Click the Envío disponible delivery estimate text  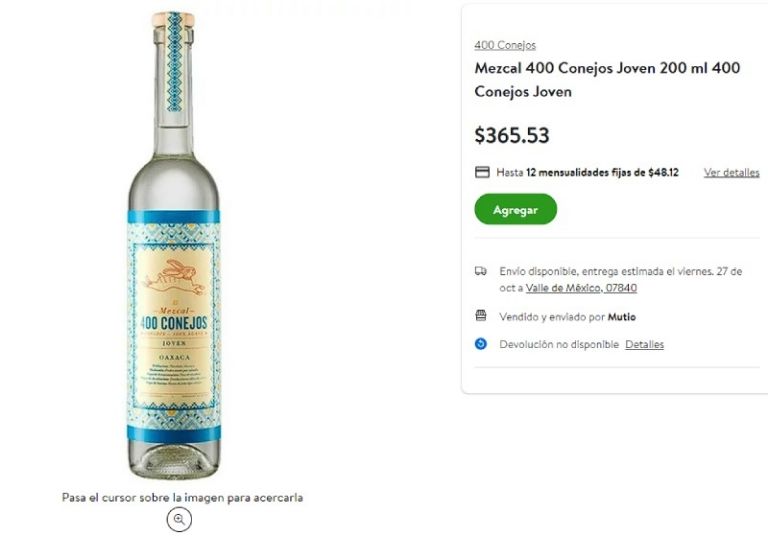pyautogui.click(x=618, y=270)
